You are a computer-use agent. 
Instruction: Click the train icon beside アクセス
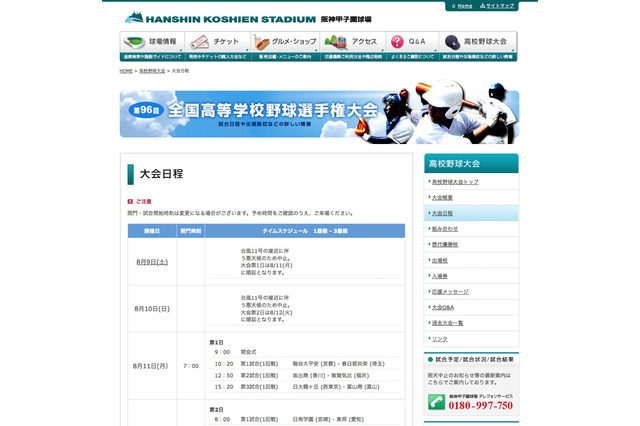tap(336, 42)
